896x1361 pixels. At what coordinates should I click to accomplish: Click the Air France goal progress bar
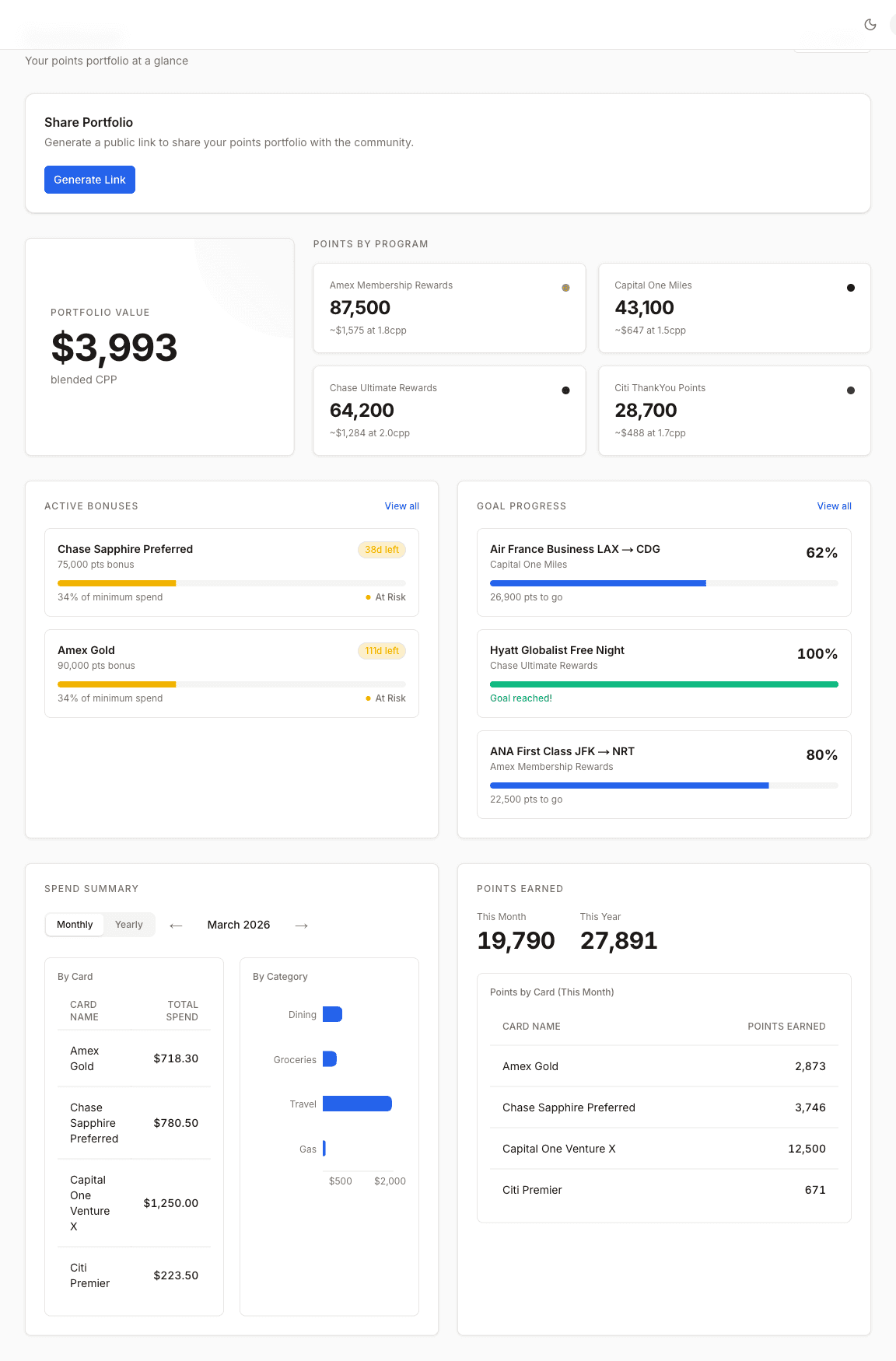(664, 583)
